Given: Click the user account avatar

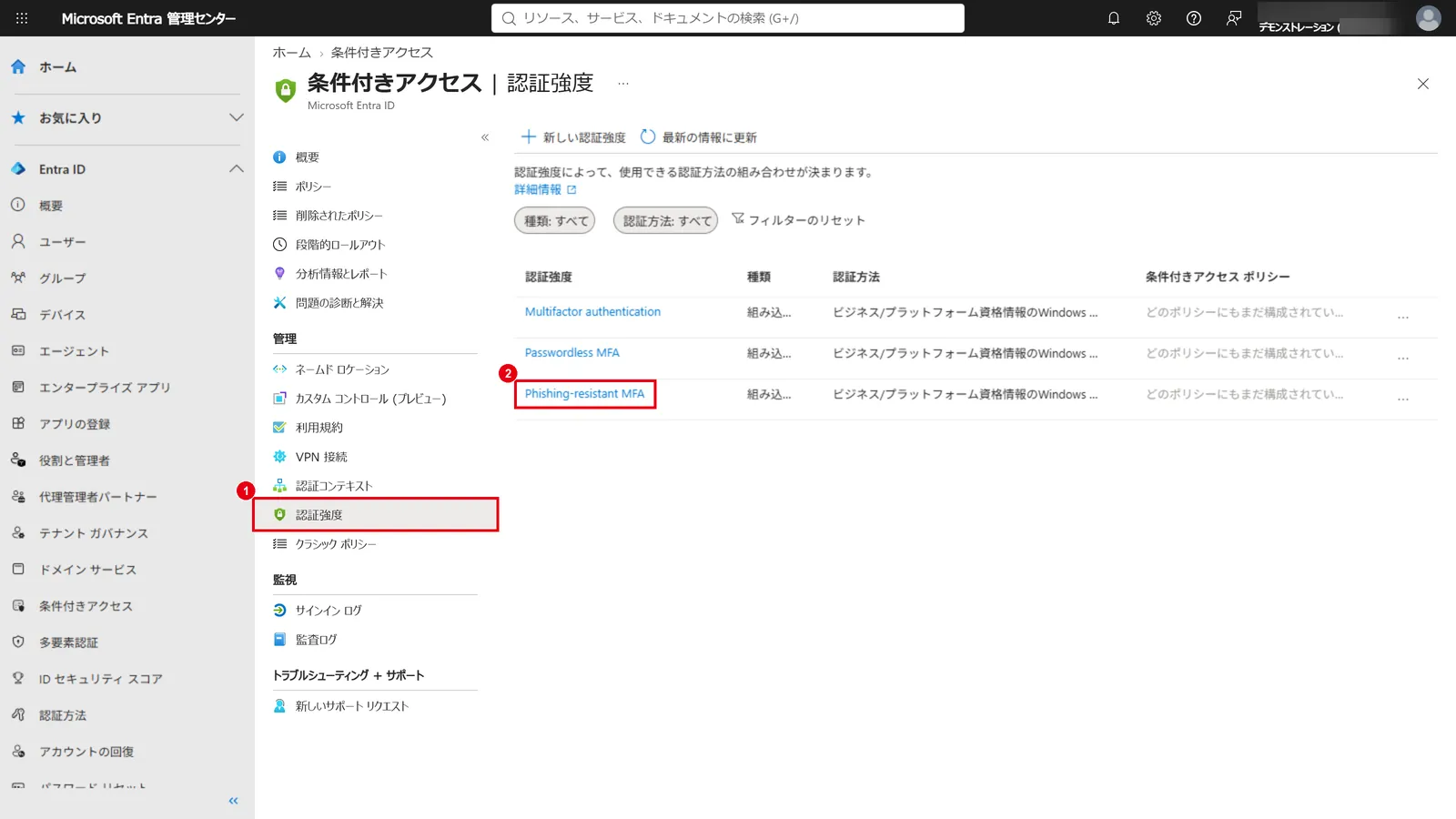Looking at the screenshot, I should tap(1429, 18).
